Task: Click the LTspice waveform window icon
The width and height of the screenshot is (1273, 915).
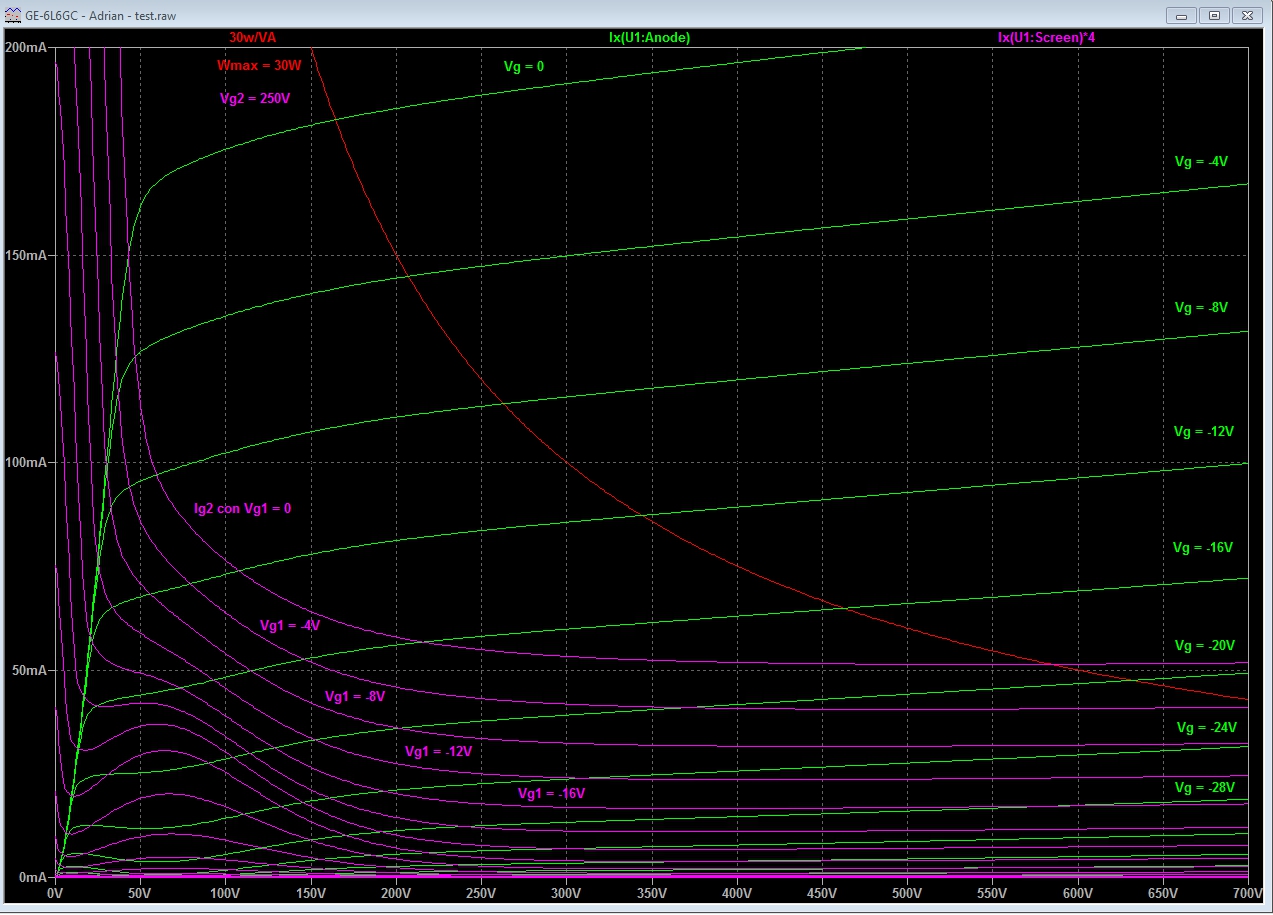Action: (x=13, y=15)
